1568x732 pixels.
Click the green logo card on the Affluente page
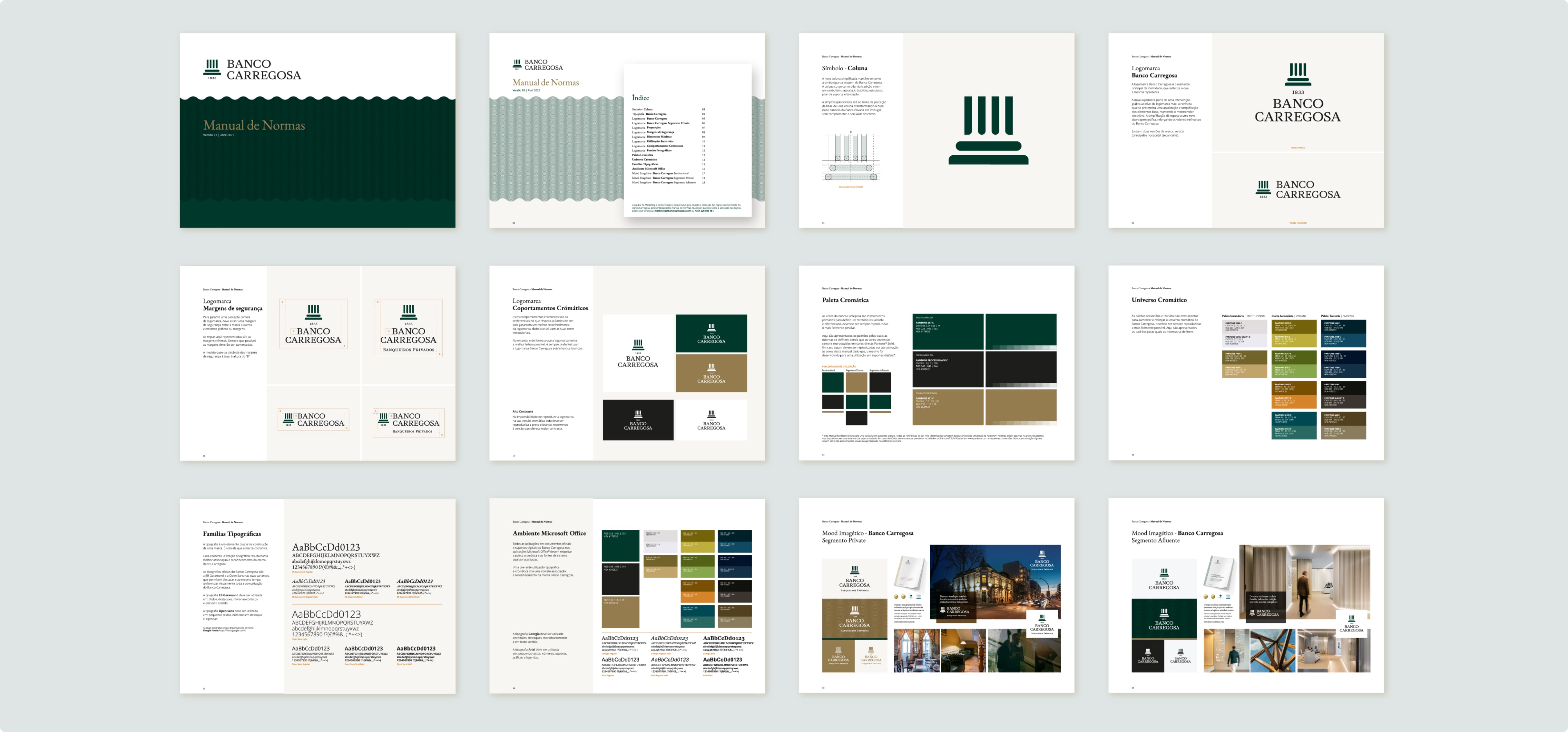coord(1164,619)
